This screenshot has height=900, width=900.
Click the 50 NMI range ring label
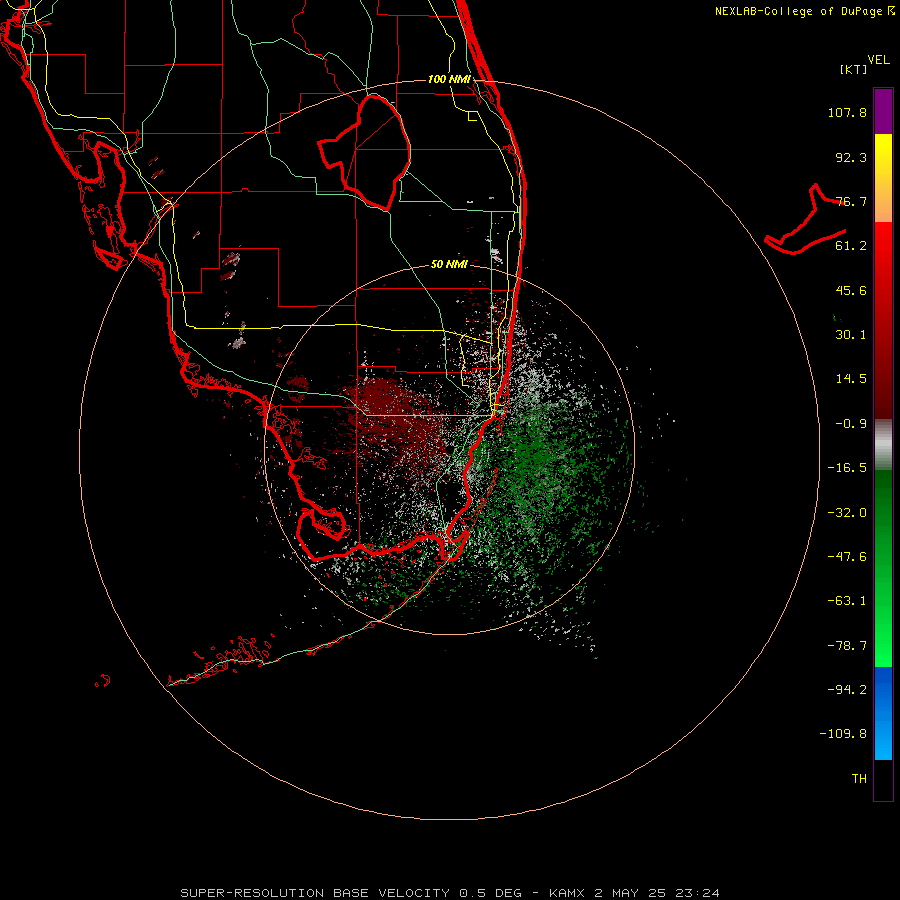(449, 264)
